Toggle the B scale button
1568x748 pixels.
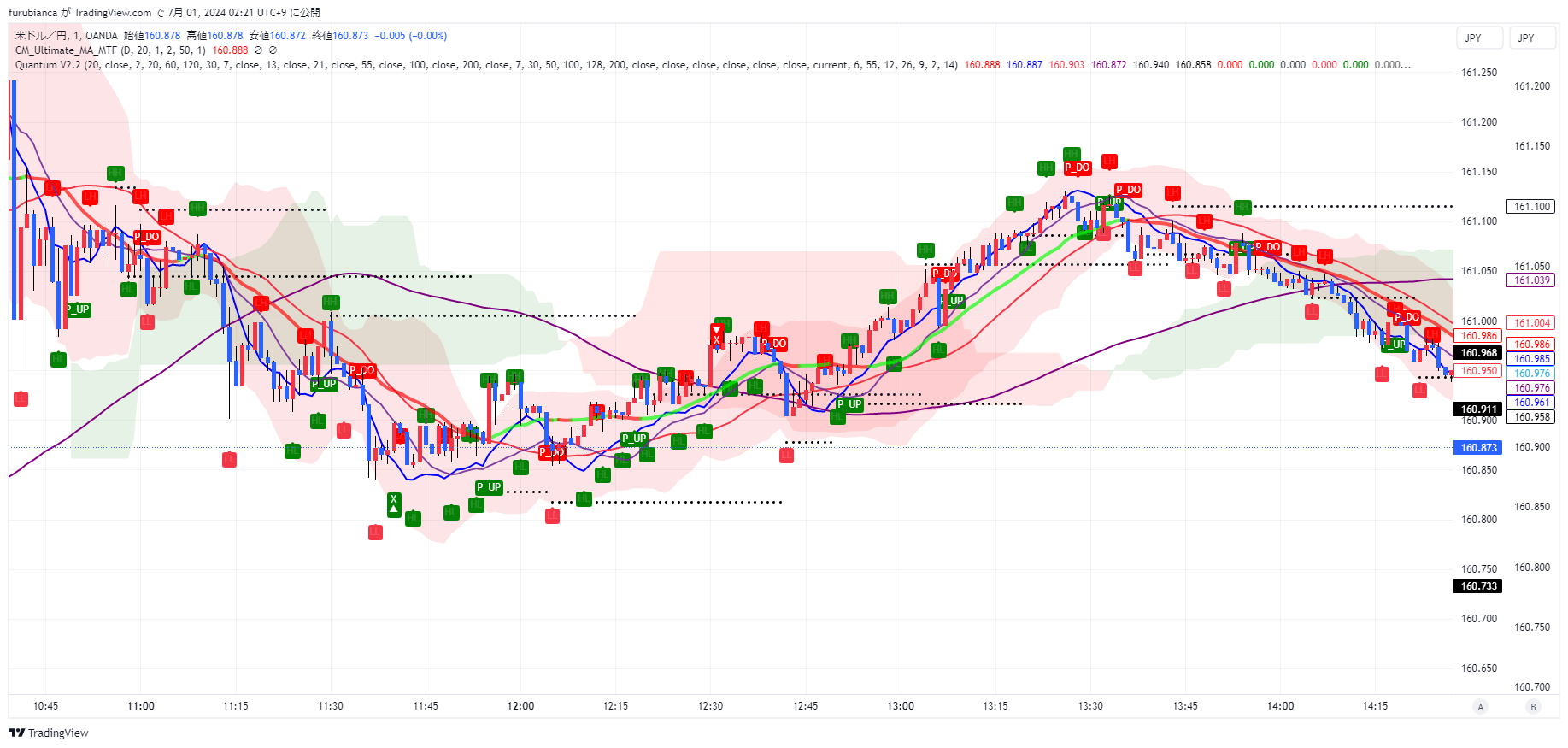tap(1533, 706)
